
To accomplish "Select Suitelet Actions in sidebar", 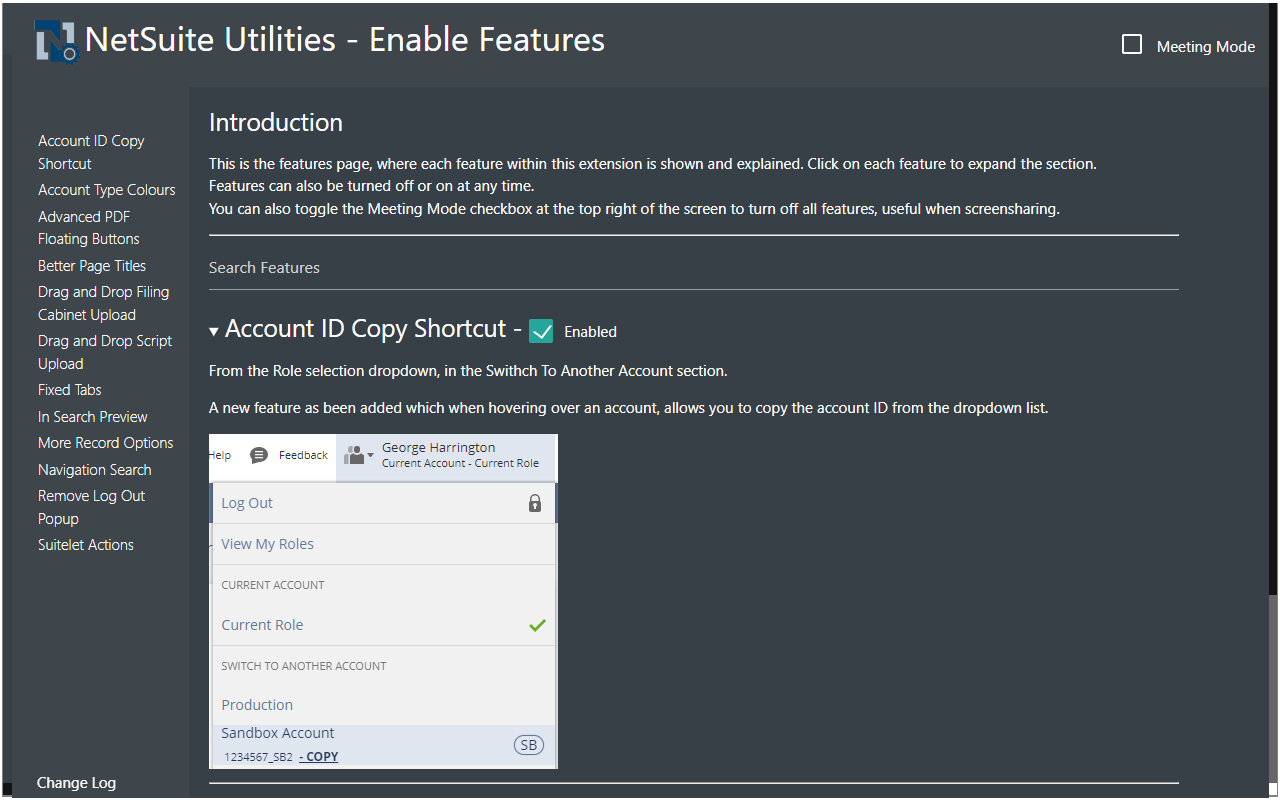I will [x=86, y=545].
